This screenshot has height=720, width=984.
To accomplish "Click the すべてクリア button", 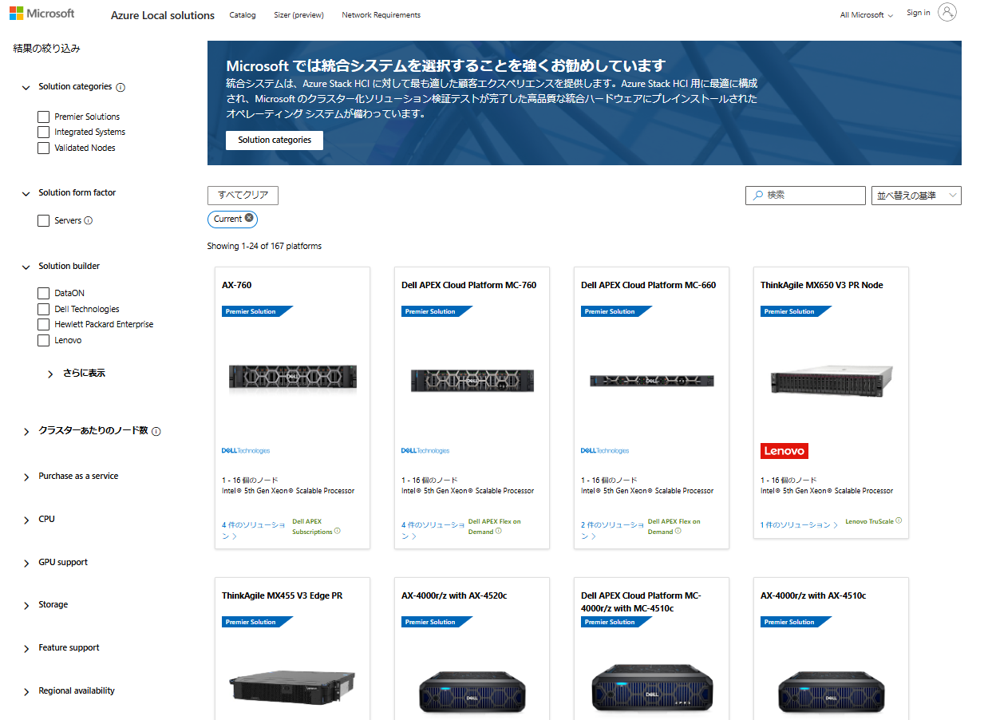I will (243, 195).
